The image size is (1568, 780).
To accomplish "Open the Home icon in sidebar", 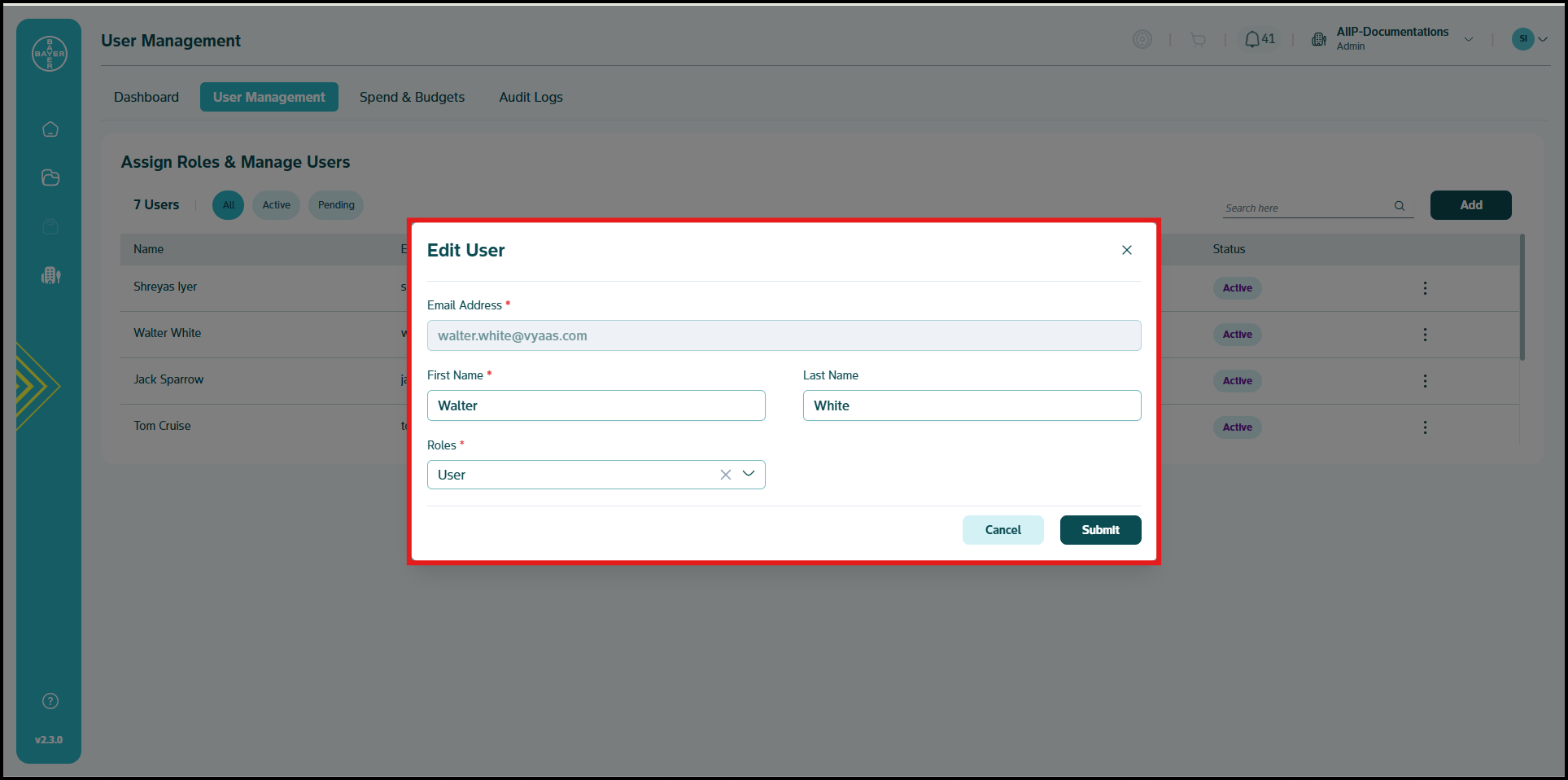I will click(50, 129).
